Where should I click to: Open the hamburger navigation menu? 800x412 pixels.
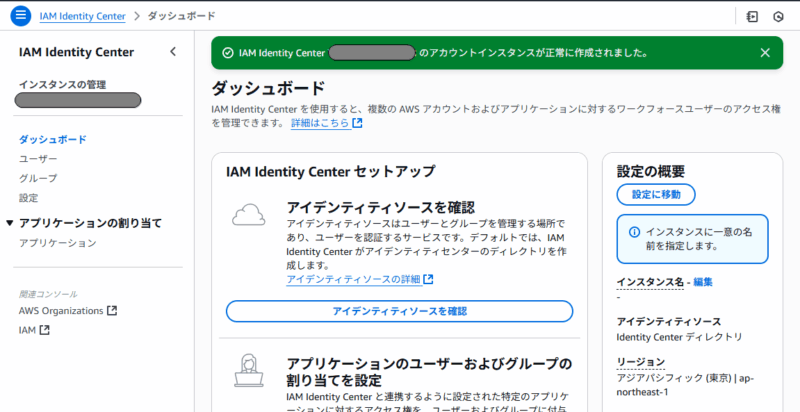coord(21,15)
